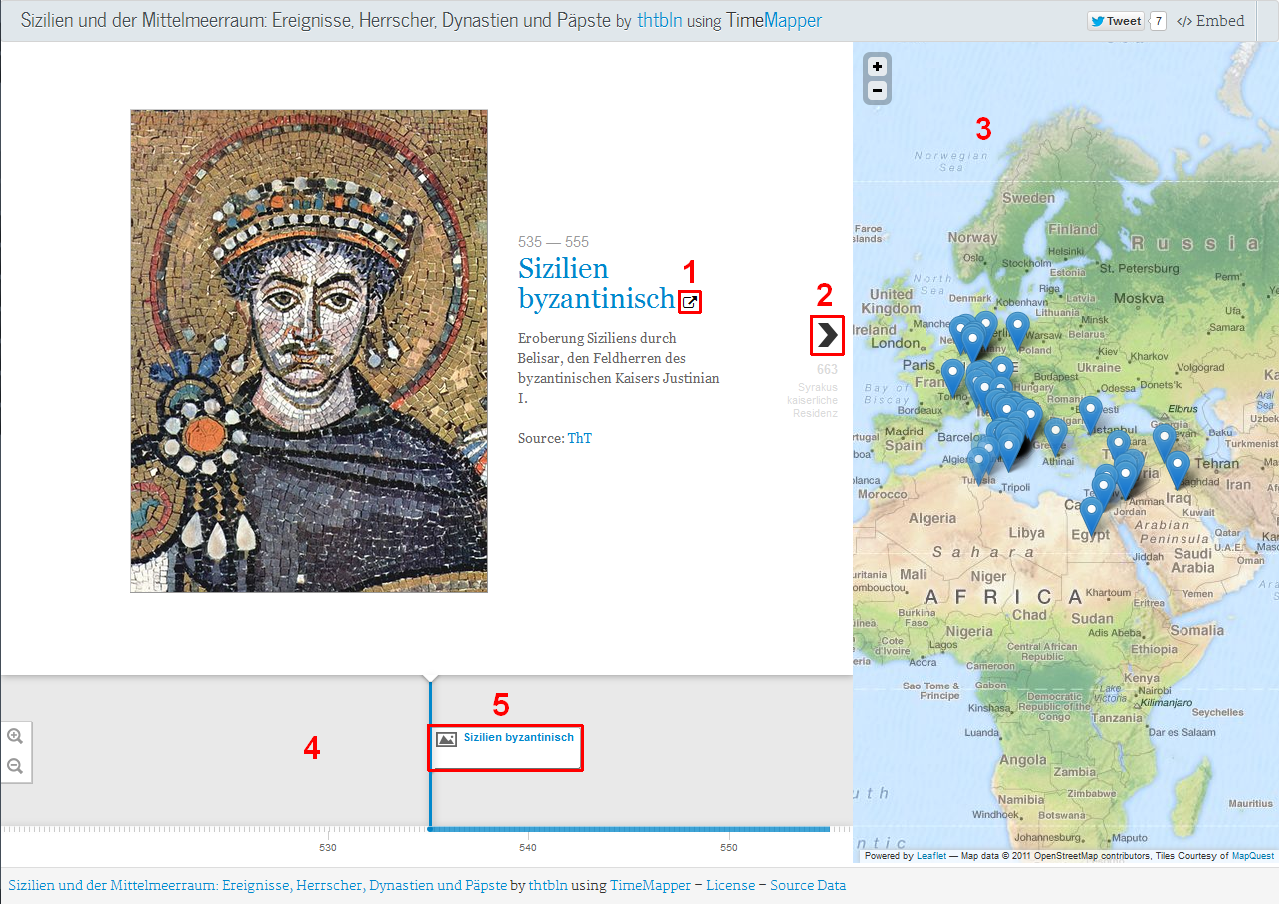Viewport: 1279px width, 904px height.
Task: Open thtbln link in footer
Action: coord(548,885)
